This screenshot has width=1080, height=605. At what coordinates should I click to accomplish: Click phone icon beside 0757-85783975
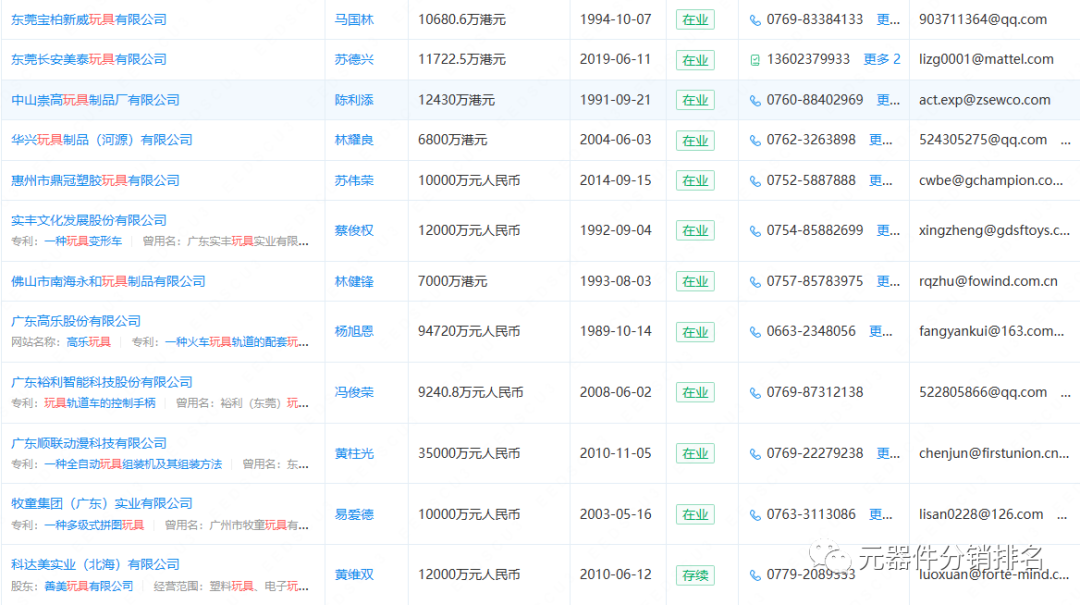click(x=755, y=282)
